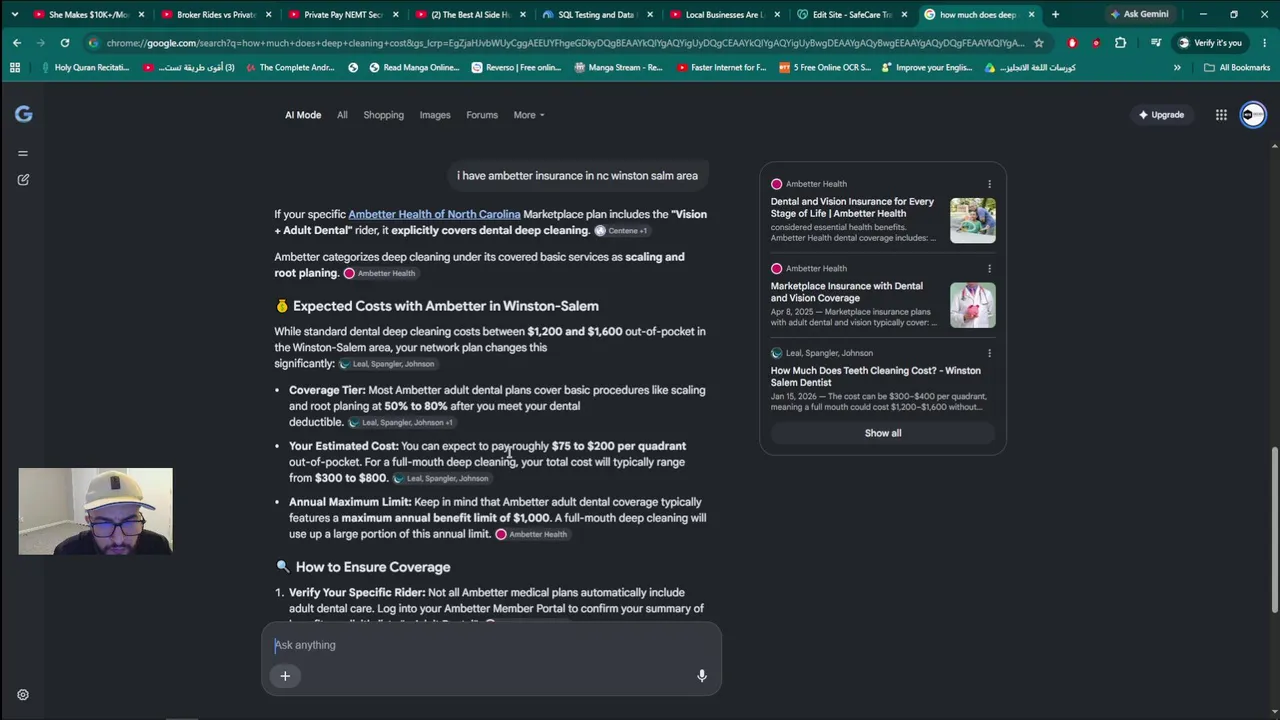Click the address bar URL
The height and width of the screenshot is (720, 1280).
[x=565, y=43]
